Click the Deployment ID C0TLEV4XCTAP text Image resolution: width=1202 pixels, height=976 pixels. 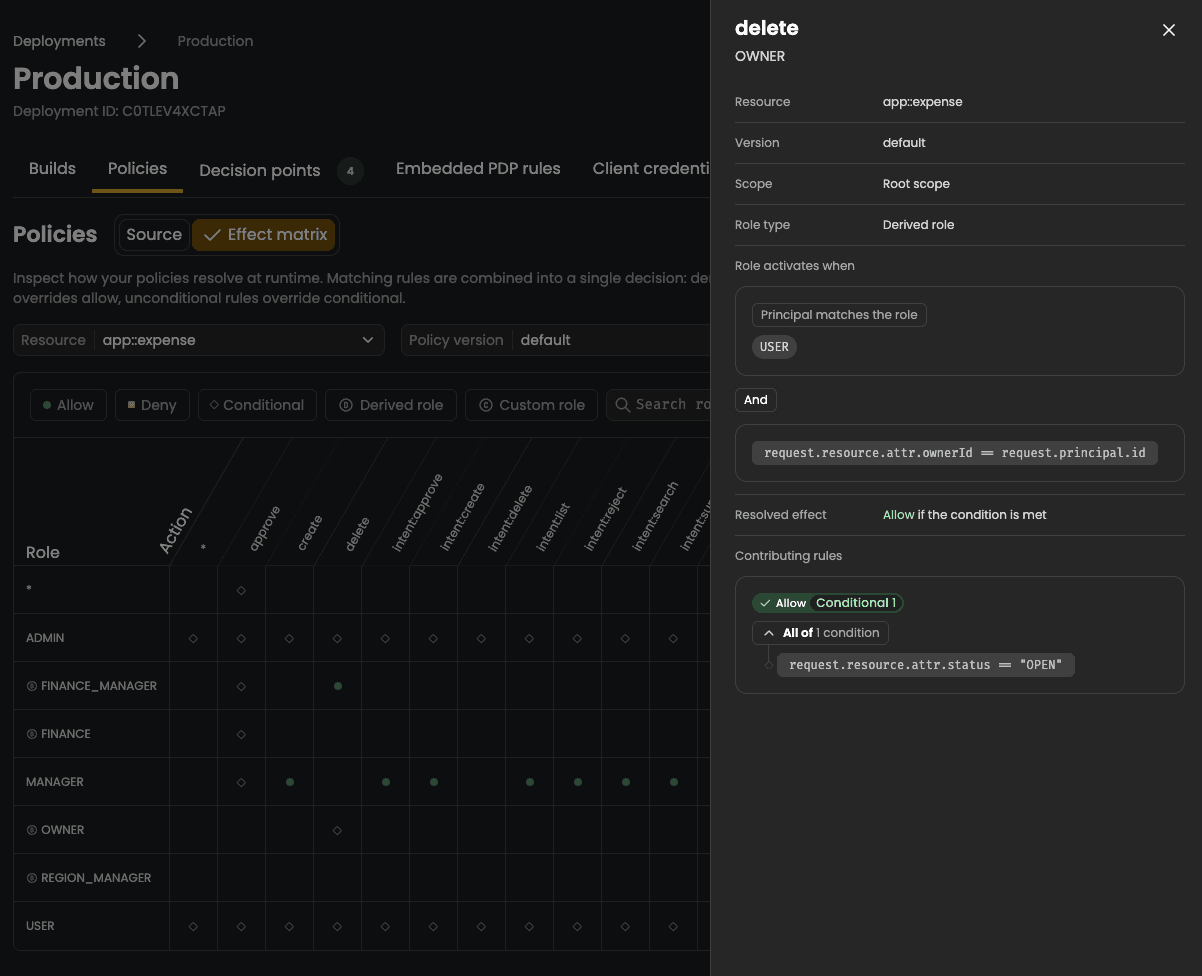[119, 111]
